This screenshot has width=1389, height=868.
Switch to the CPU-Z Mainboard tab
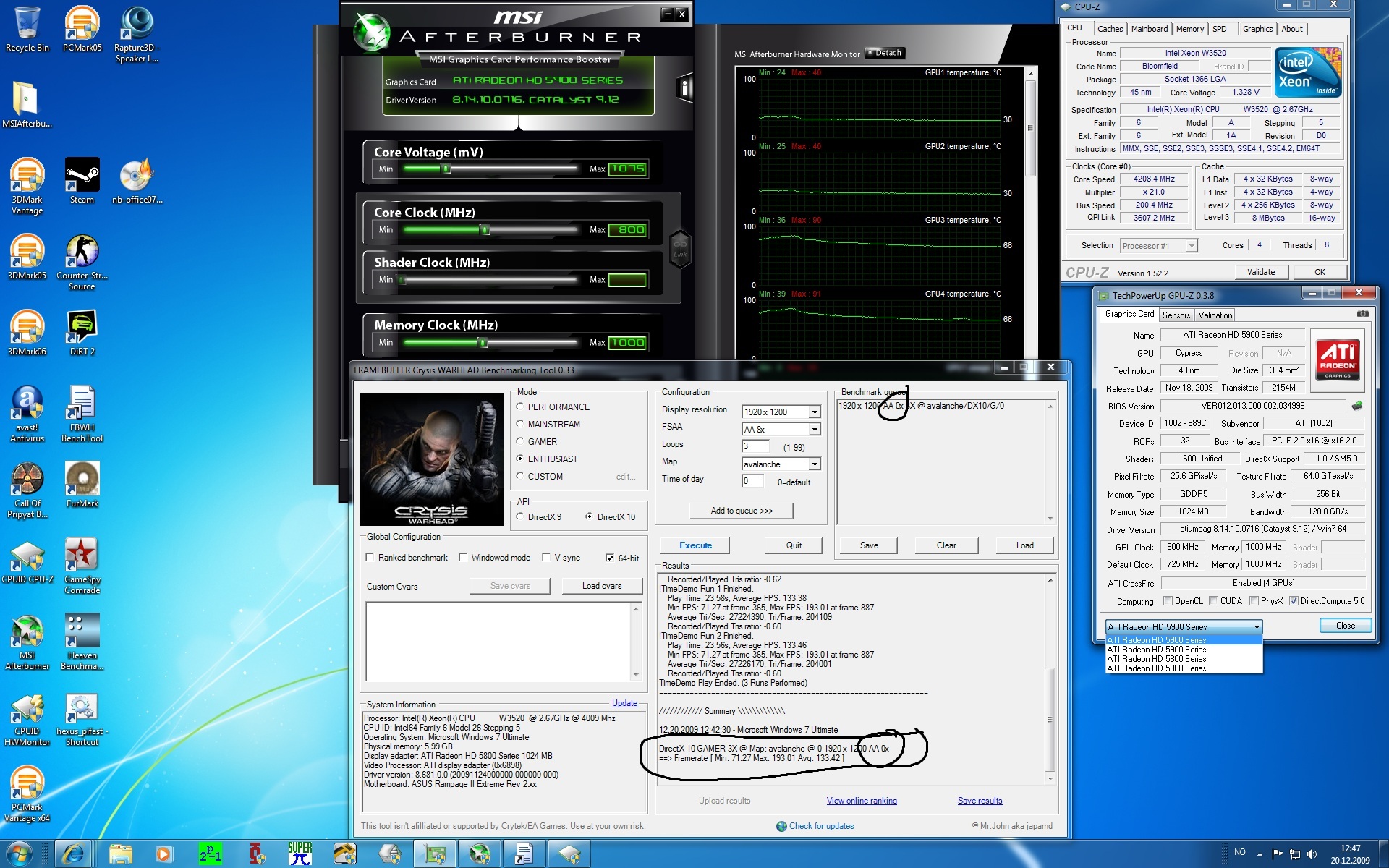pyautogui.click(x=1150, y=29)
